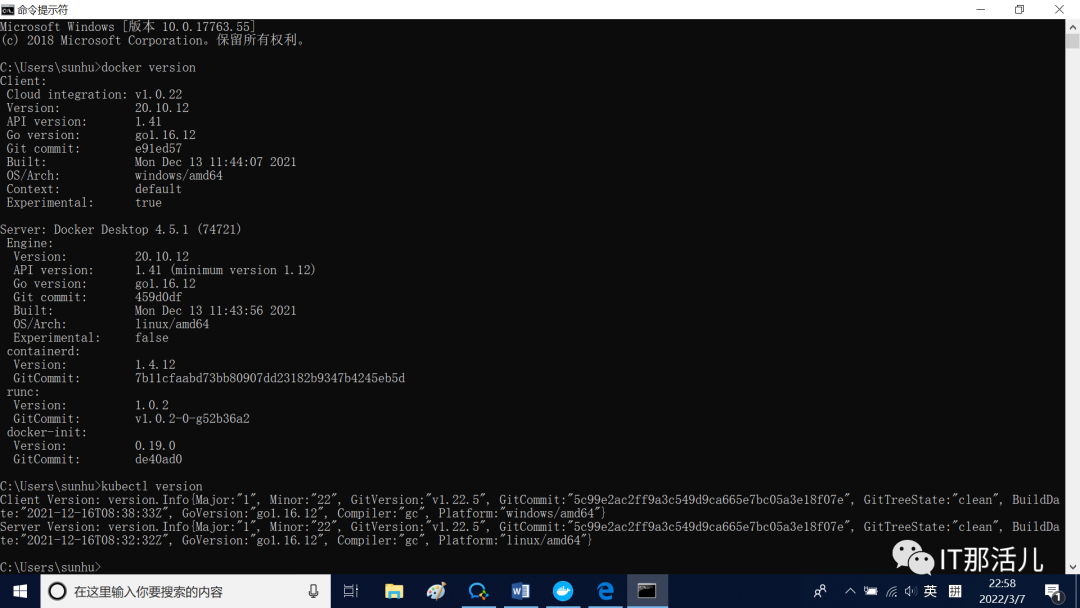Click 'Cloud integration: v1.0.22' line
This screenshot has height=608, width=1080.
(x=94, y=94)
